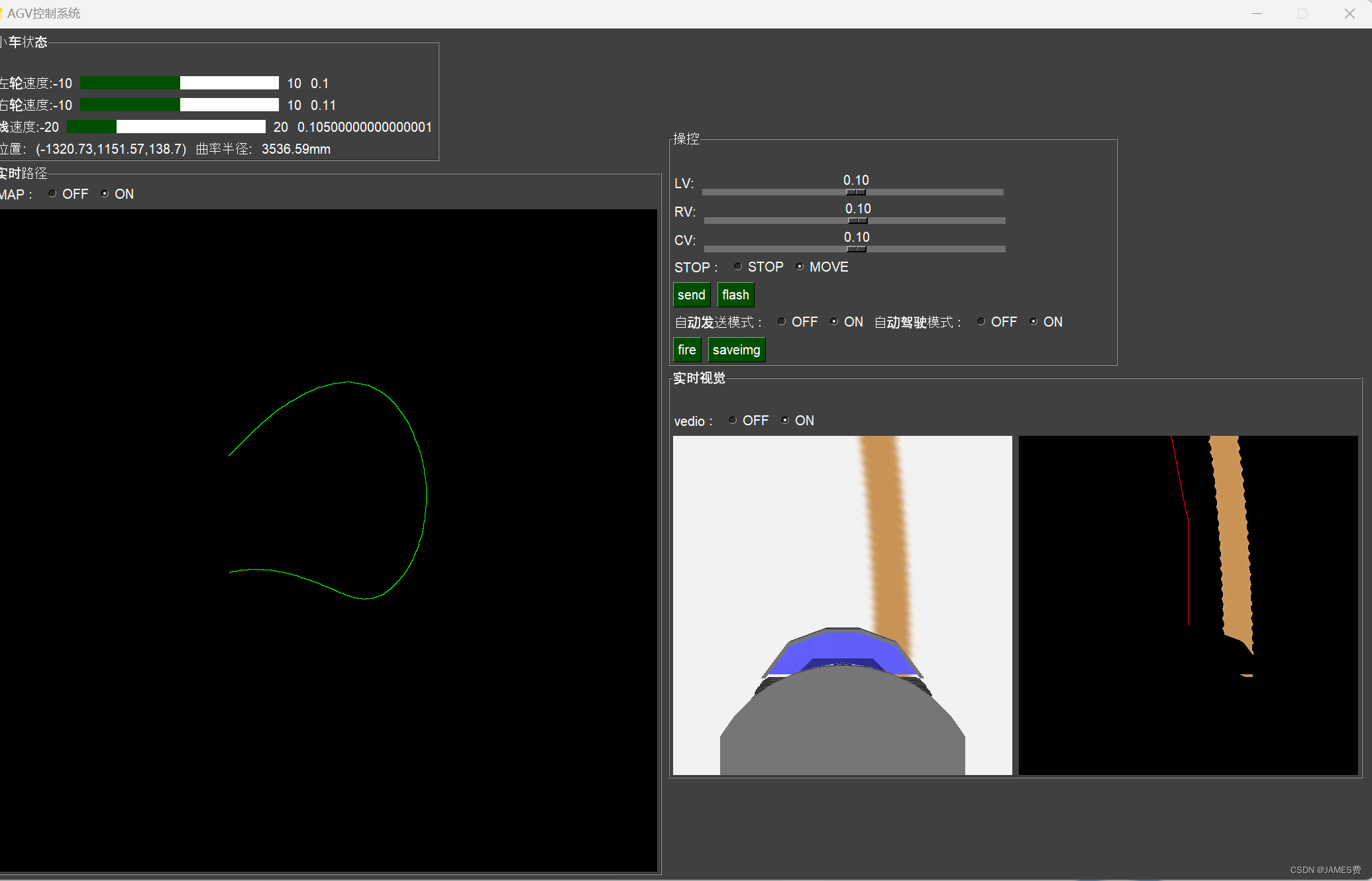
Task: Click the flash button
Action: (x=735, y=295)
